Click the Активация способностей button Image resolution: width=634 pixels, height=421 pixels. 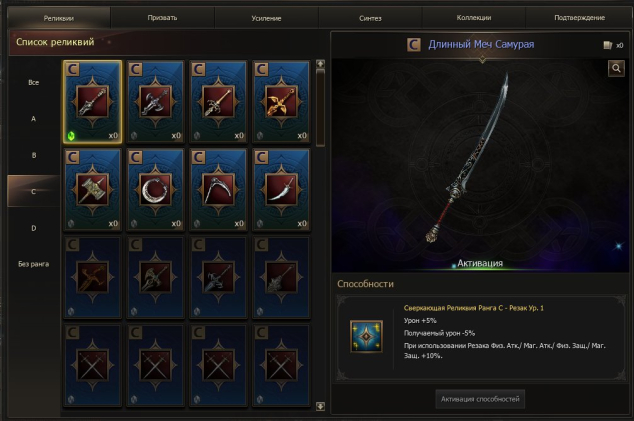tap(480, 399)
